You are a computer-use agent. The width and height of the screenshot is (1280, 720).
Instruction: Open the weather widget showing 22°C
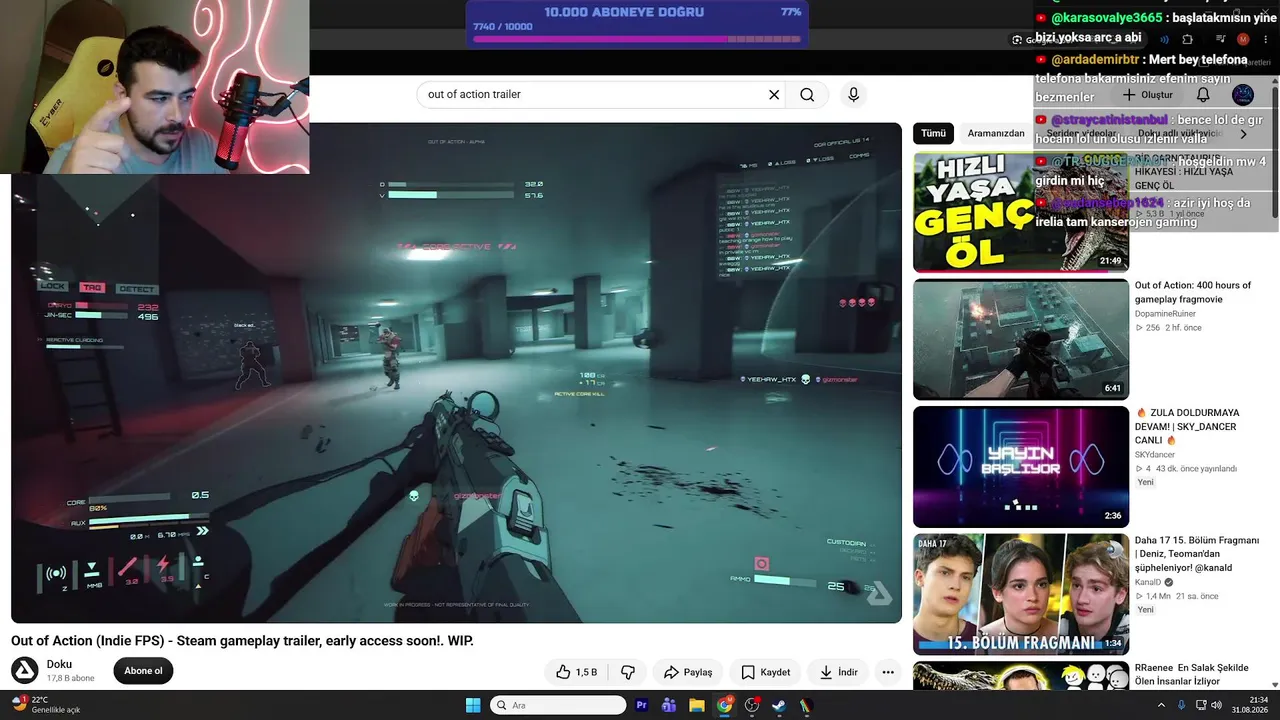coord(46,704)
